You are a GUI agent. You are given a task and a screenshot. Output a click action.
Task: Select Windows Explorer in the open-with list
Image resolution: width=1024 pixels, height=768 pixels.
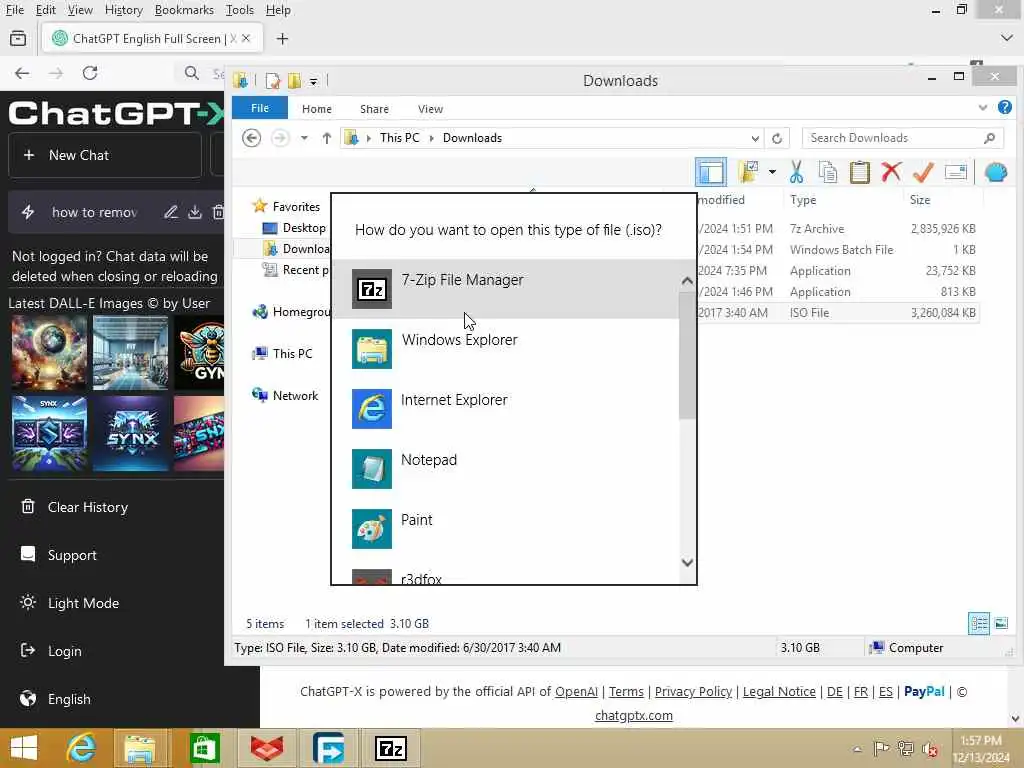click(505, 349)
